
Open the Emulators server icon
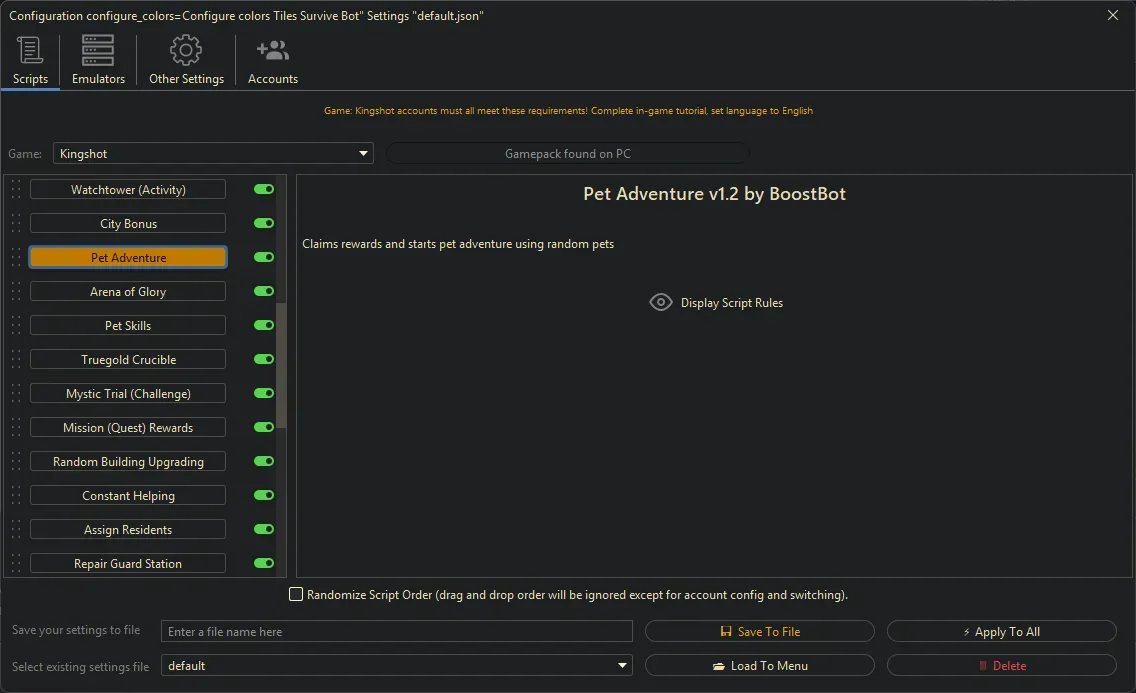click(98, 50)
